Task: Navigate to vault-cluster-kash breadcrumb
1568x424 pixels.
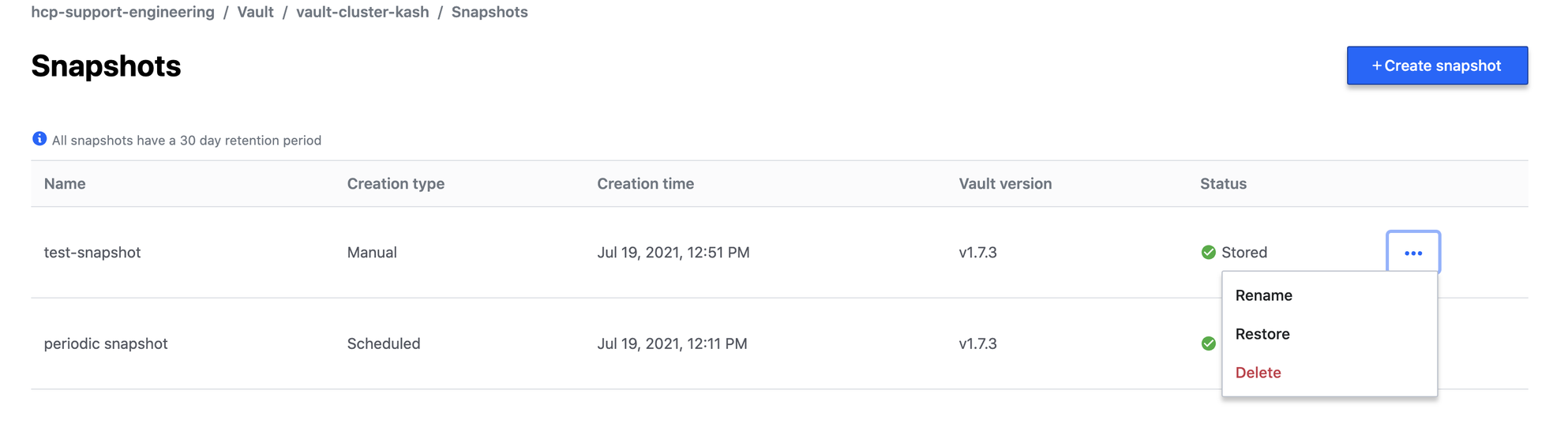Action: tap(362, 12)
